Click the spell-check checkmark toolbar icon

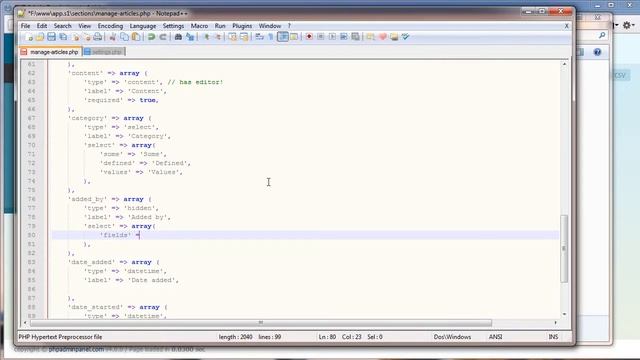(x=405, y=37)
